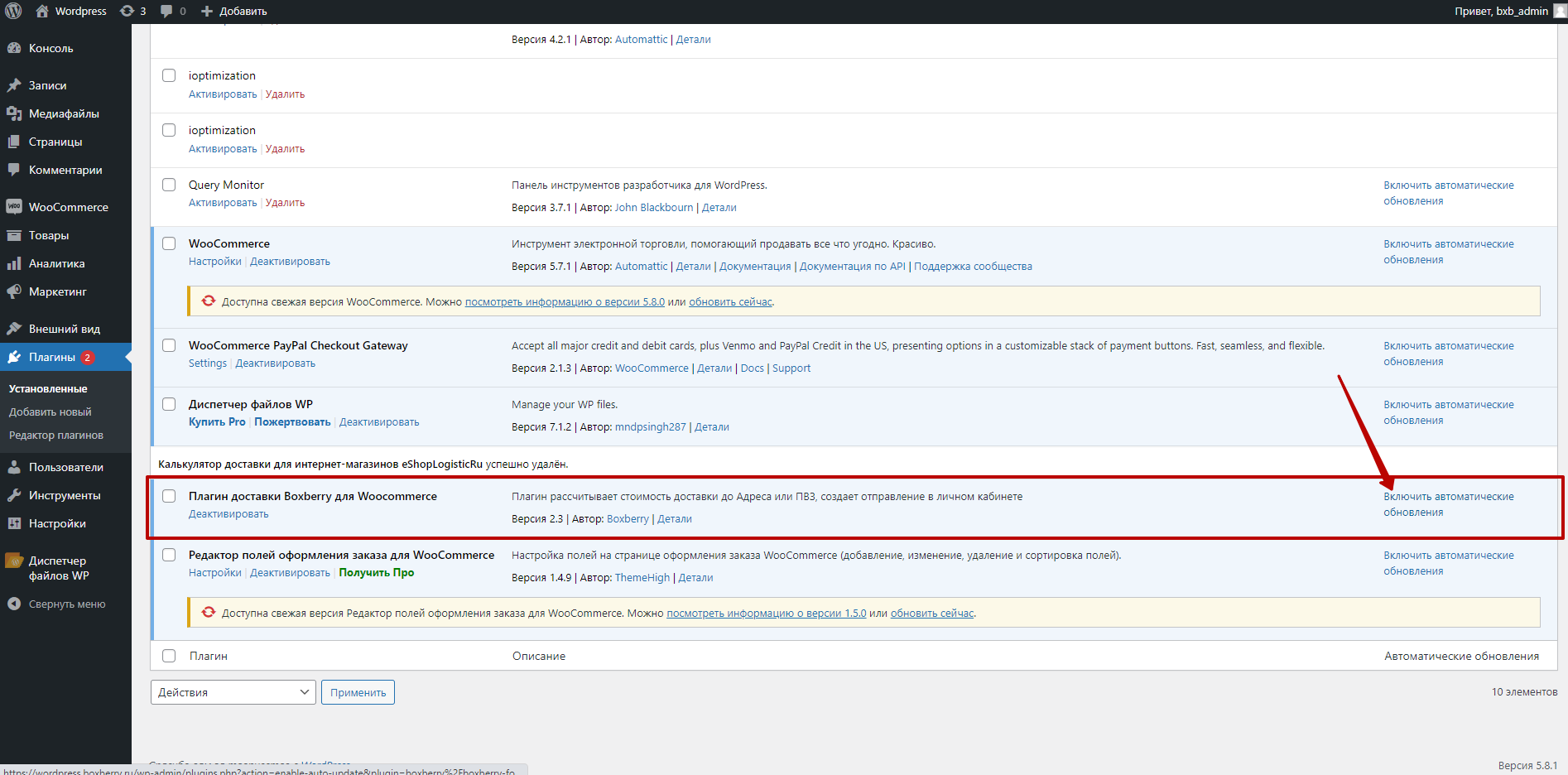Open the Действия bulk actions dropdown
Image resolution: width=1568 pixels, height=775 pixels.
233,692
